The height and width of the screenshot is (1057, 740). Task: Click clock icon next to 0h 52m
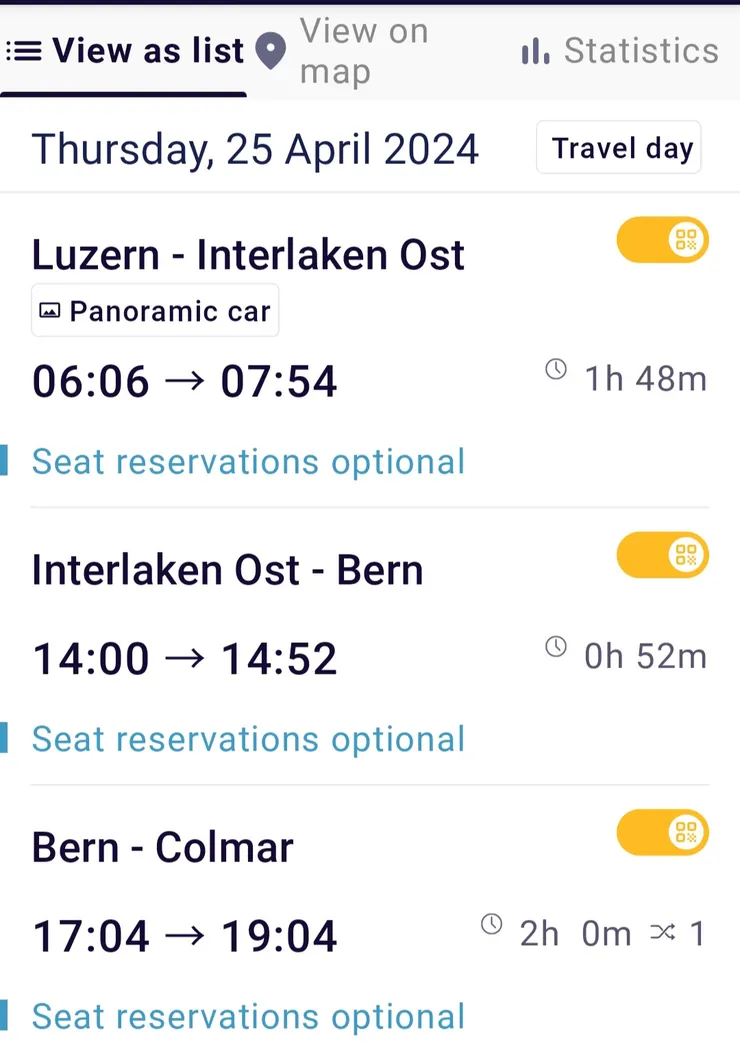tap(556, 647)
